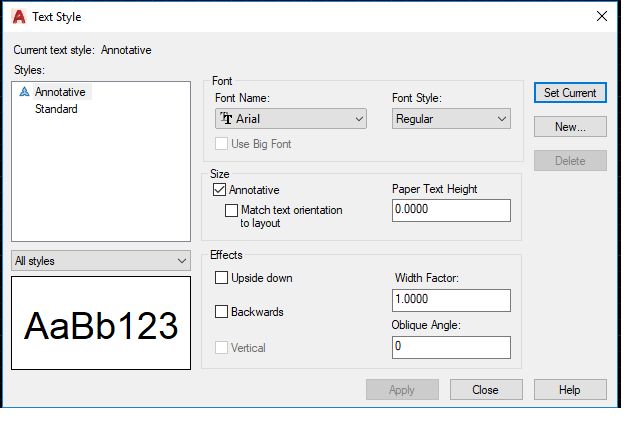Click the Close button at bottom

[486, 390]
